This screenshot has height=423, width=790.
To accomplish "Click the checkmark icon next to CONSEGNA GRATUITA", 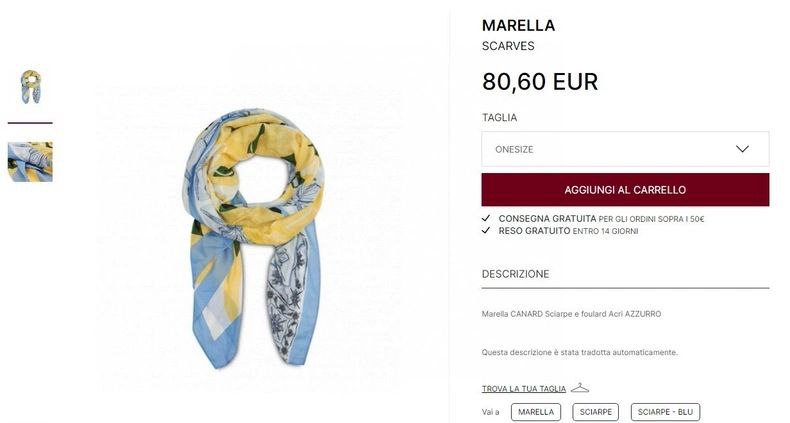I will point(486,218).
